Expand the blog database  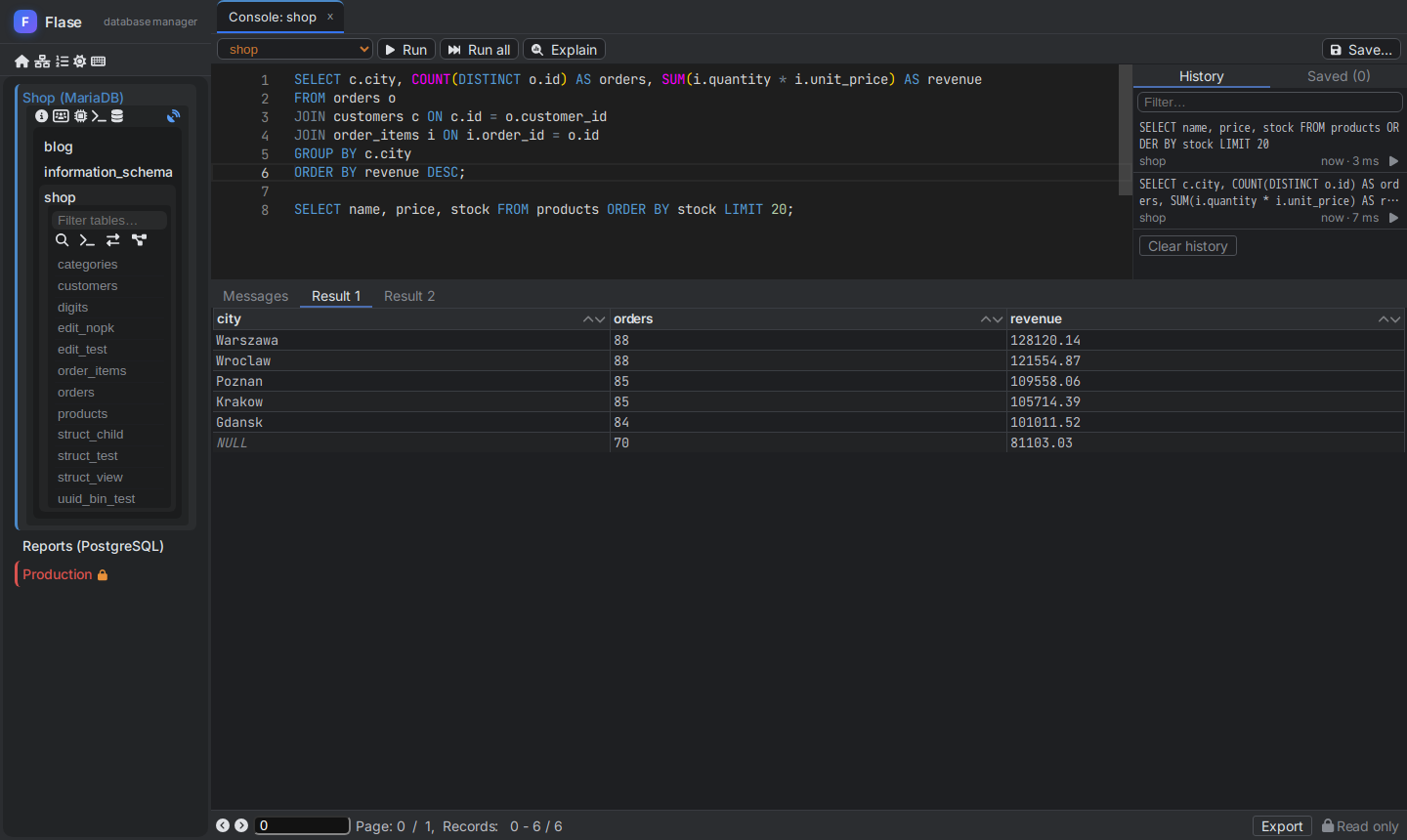point(59,147)
